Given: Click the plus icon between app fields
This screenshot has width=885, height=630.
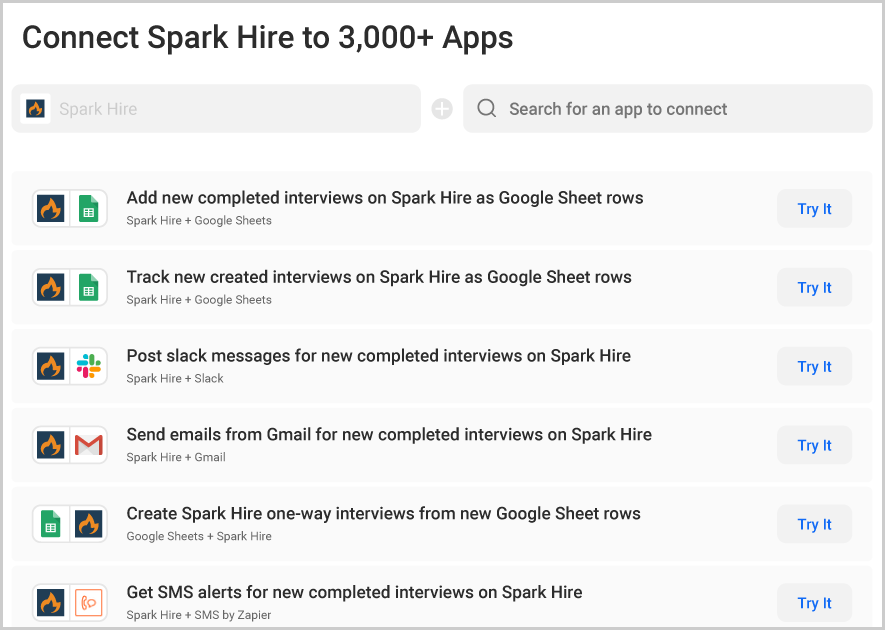Looking at the screenshot, I should point(442,109).
